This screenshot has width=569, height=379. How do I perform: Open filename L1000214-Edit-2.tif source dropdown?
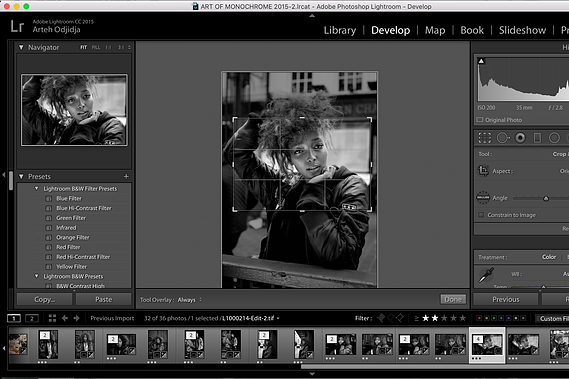click(x=251, y=318)
